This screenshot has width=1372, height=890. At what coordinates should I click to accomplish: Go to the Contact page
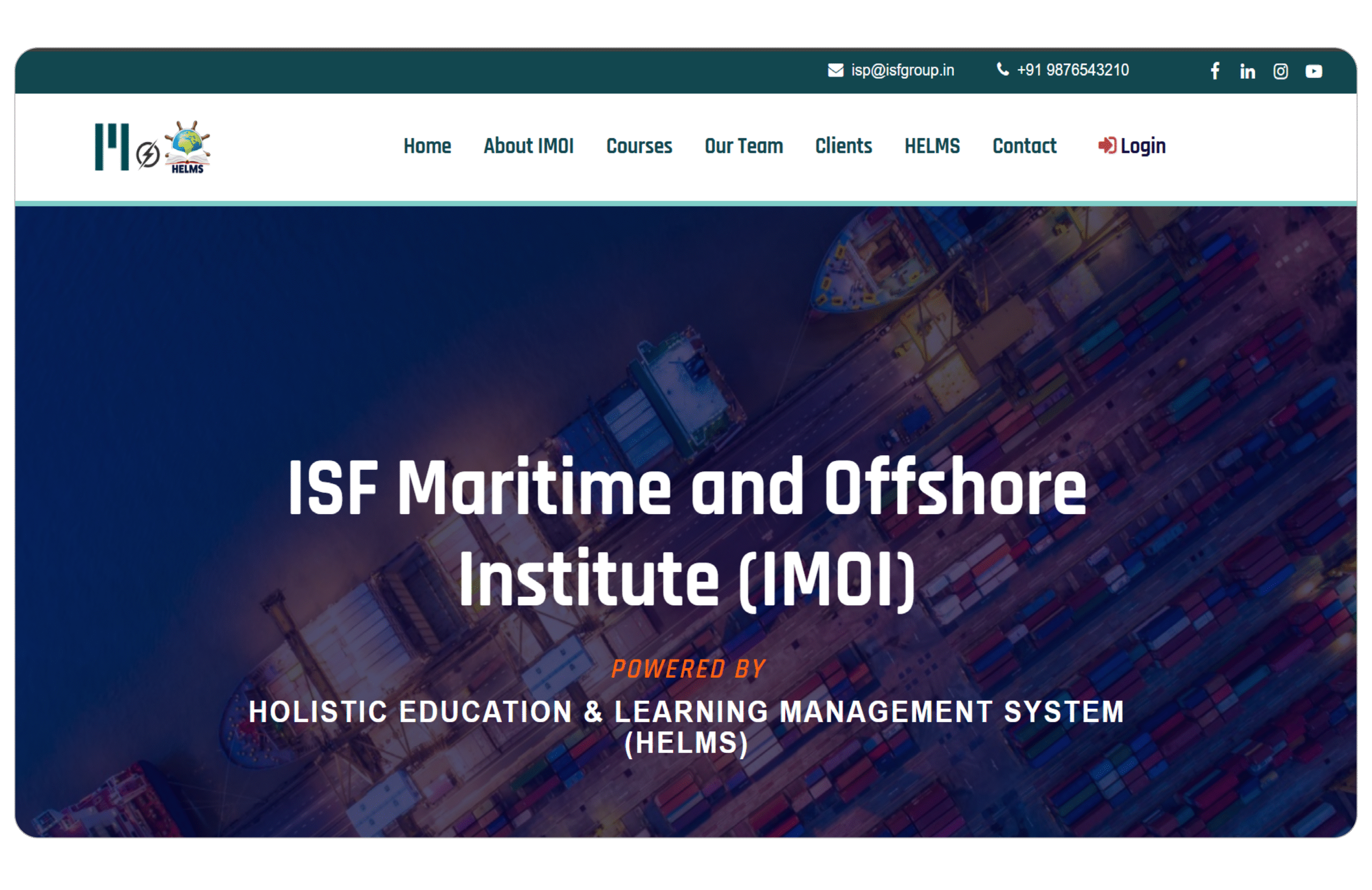click(1024, 146)
